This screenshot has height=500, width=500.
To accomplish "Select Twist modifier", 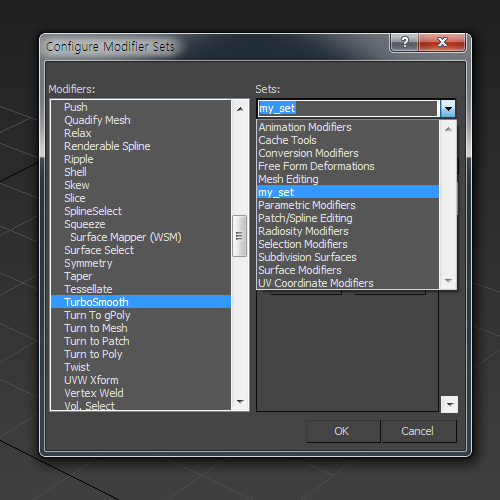I will [x=141, y=367].
